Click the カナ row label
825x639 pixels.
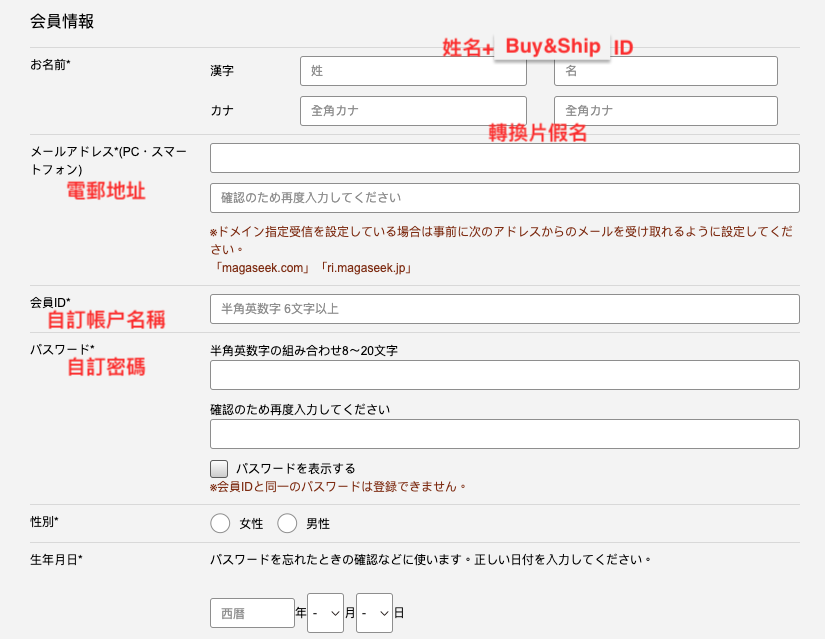point(222,111)
